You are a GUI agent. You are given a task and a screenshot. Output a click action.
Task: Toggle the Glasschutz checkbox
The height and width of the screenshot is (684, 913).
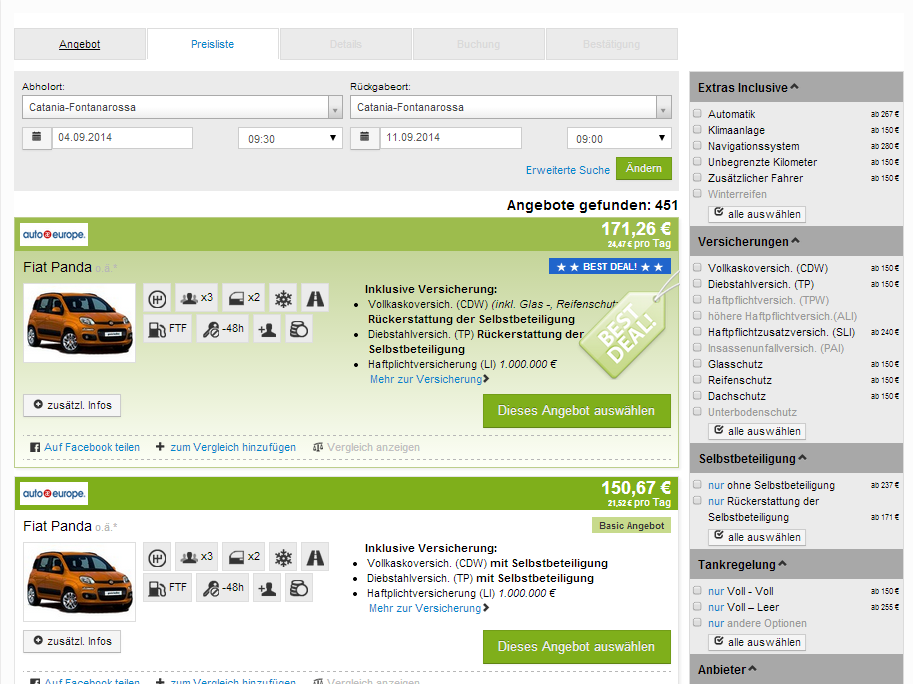coord(698,364)
